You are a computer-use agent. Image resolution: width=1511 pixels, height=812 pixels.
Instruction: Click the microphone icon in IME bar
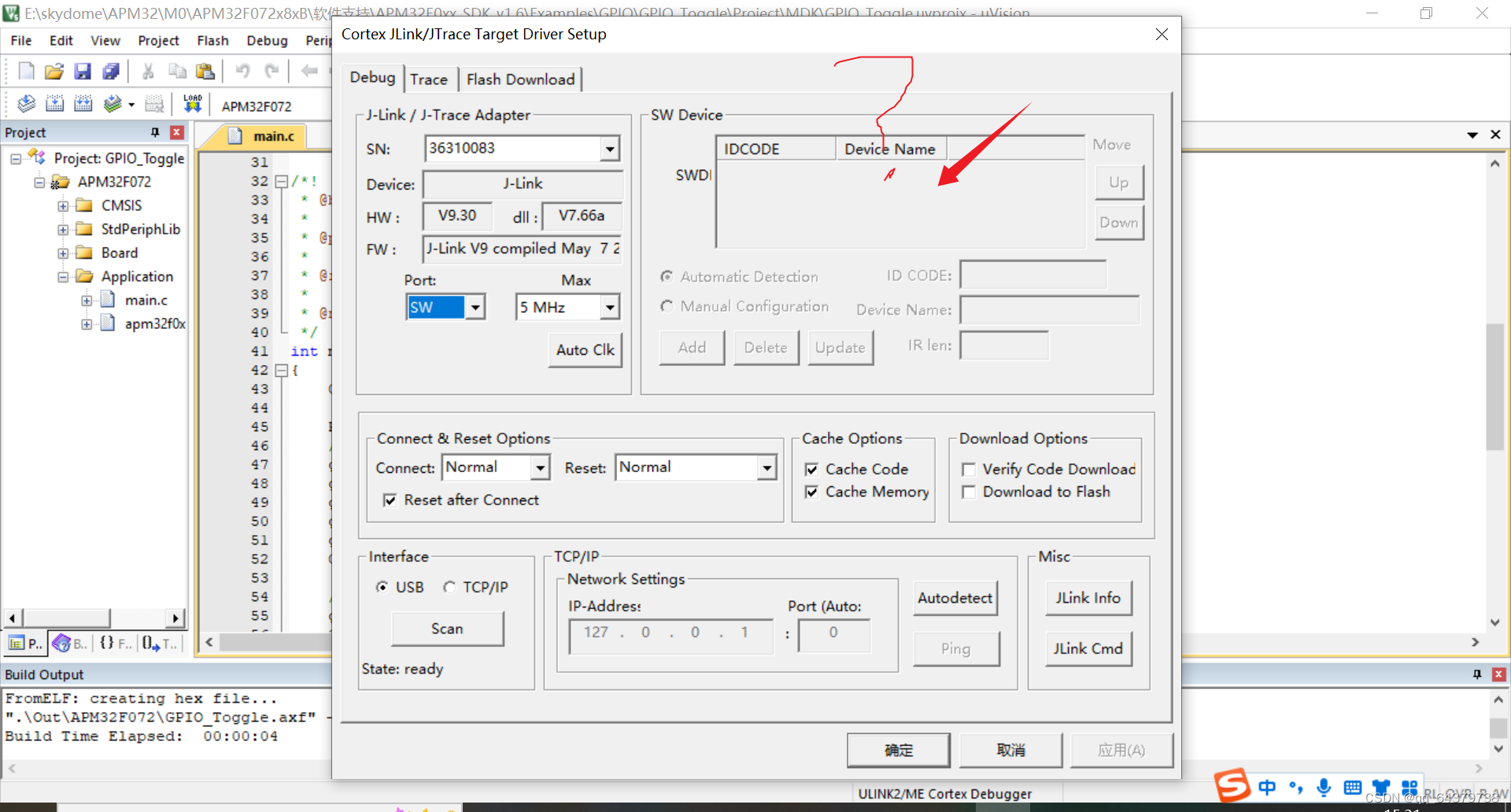click(x=1324, y=787)
